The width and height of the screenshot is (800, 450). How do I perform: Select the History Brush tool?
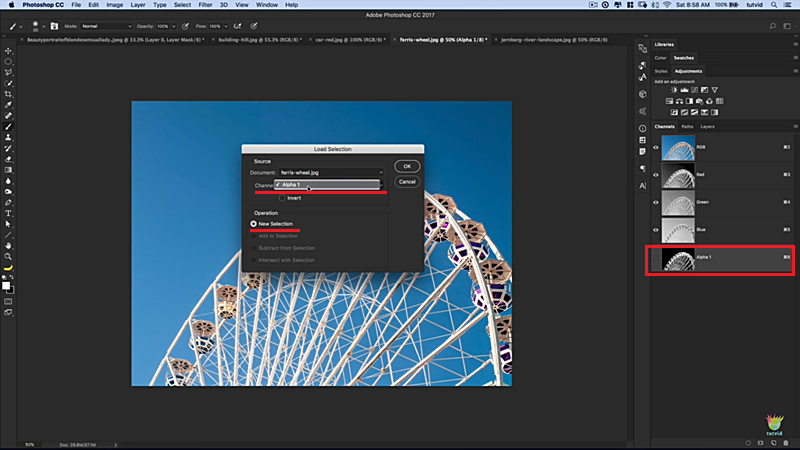tap(8, 148)
